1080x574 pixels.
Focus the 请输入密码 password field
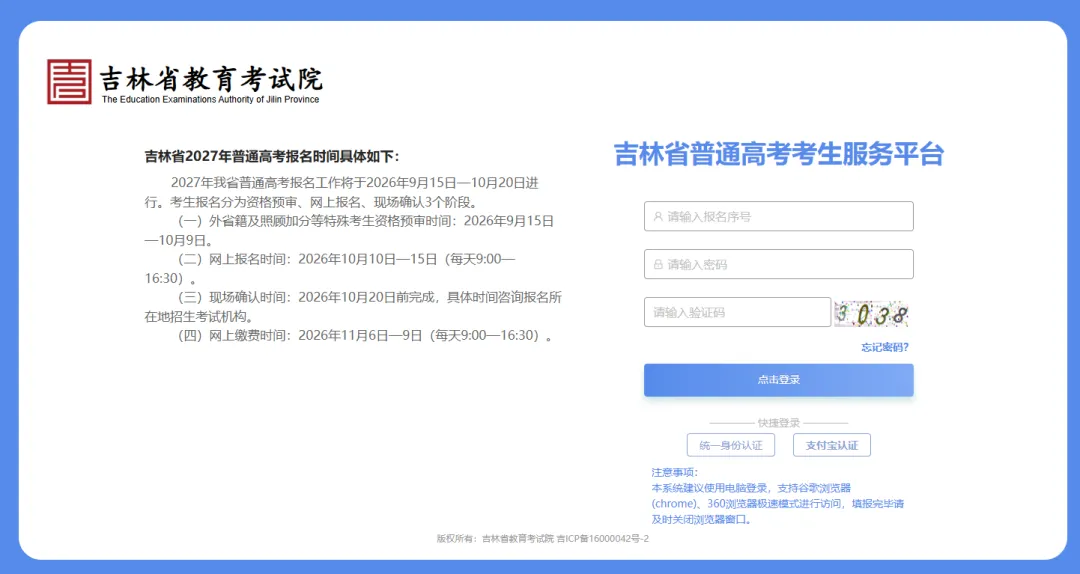778,264
